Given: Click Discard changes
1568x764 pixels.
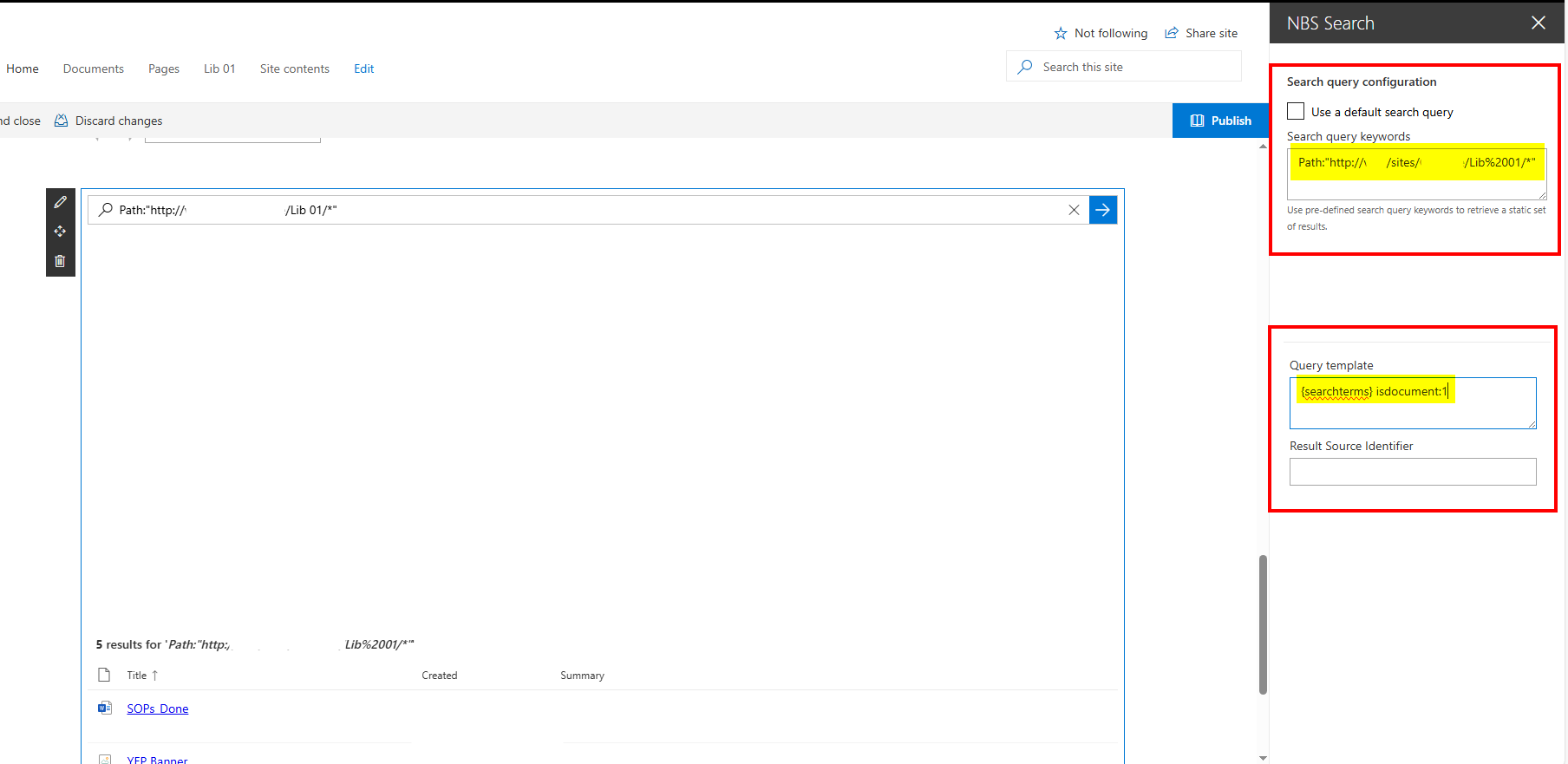Looking at the screenshot, I should [119, 121].
